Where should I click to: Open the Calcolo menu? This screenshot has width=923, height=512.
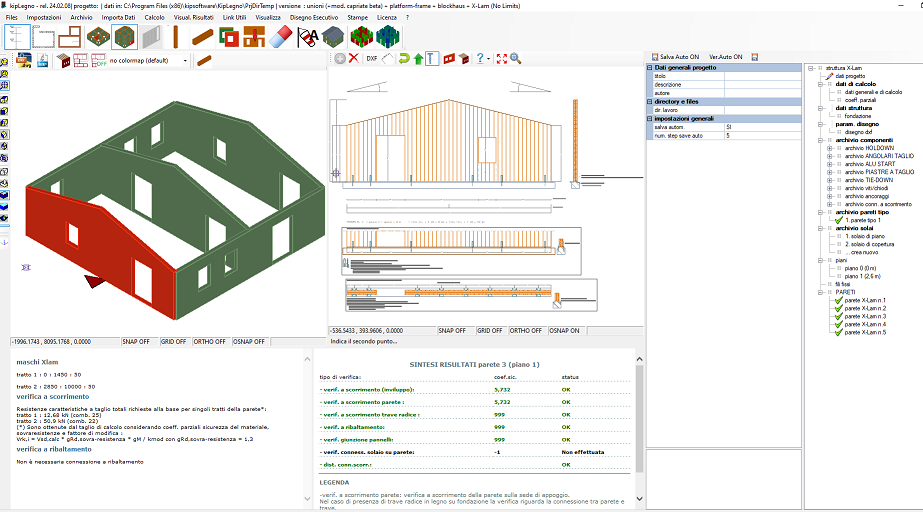coord(154,18)
